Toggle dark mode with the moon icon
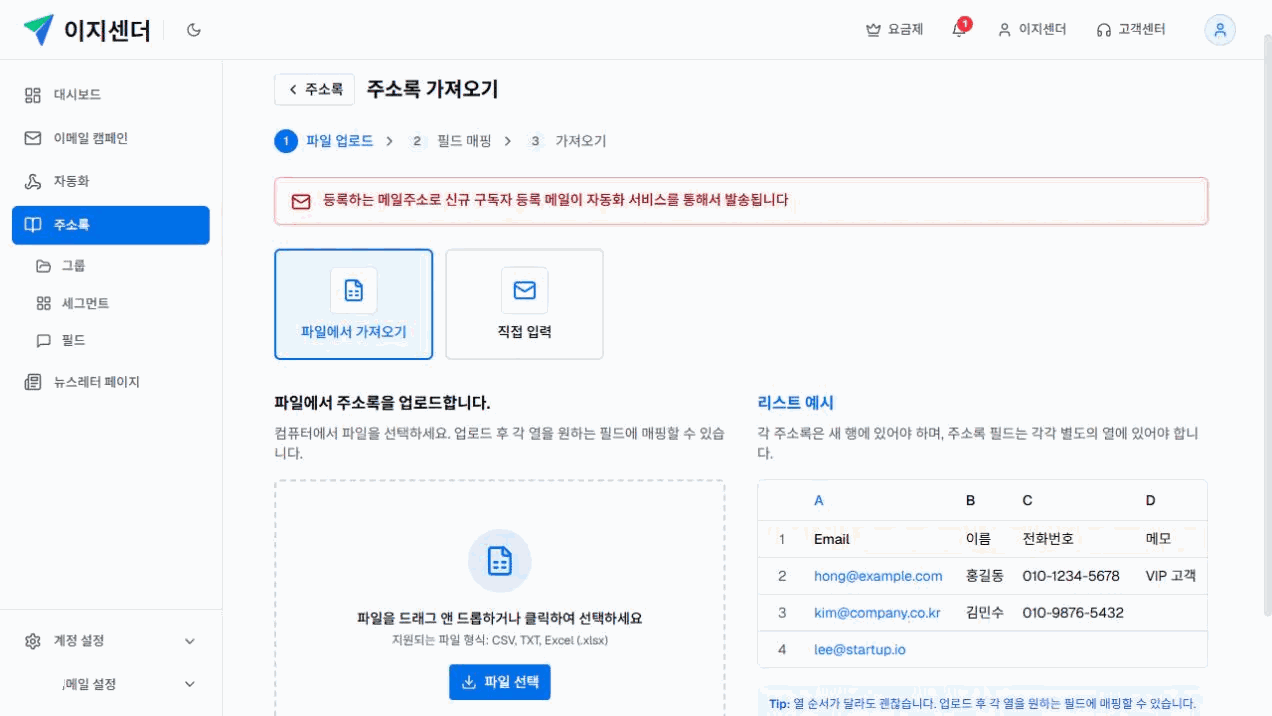 tap(194, 30)
